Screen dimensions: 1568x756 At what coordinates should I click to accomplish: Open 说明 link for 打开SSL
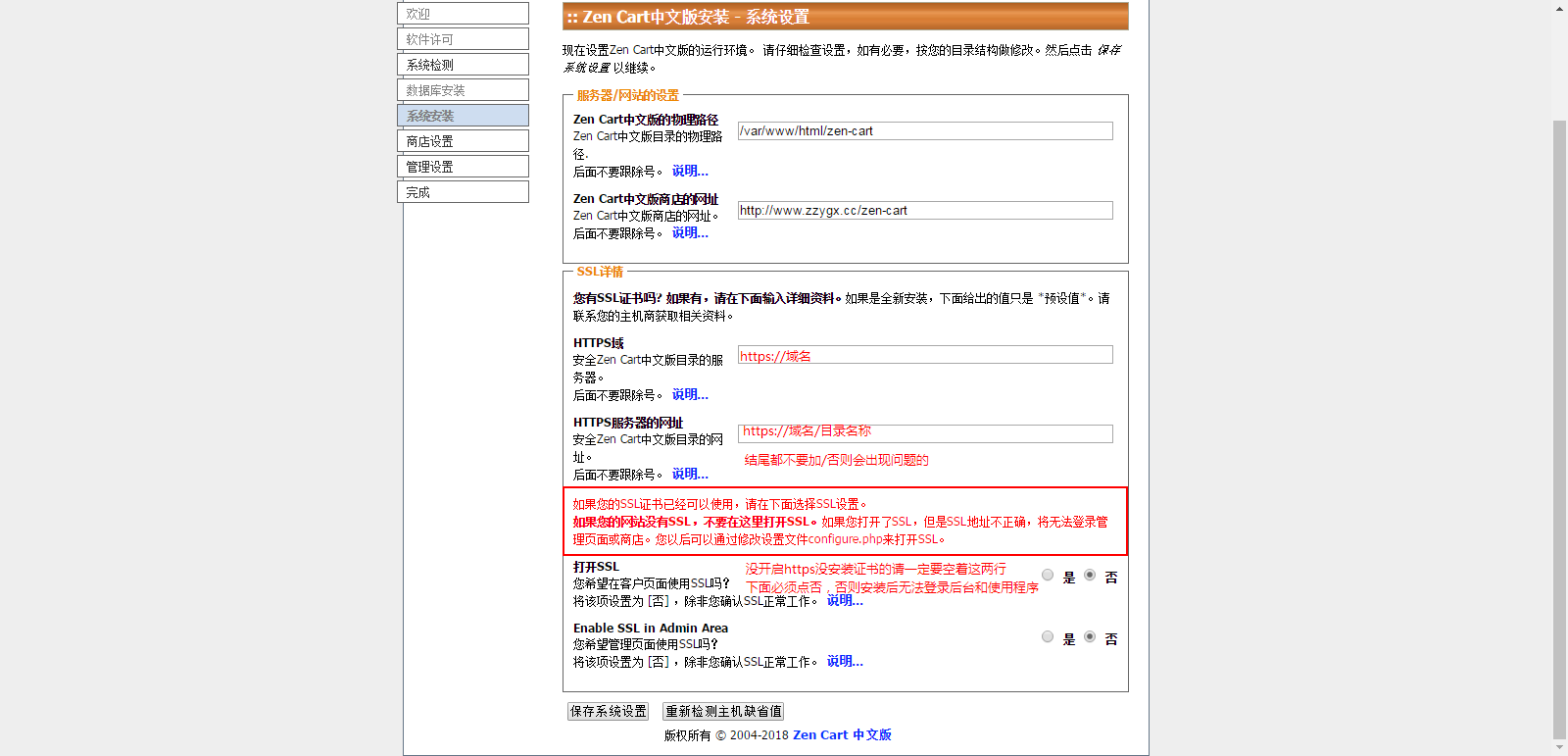pos(845,600)
